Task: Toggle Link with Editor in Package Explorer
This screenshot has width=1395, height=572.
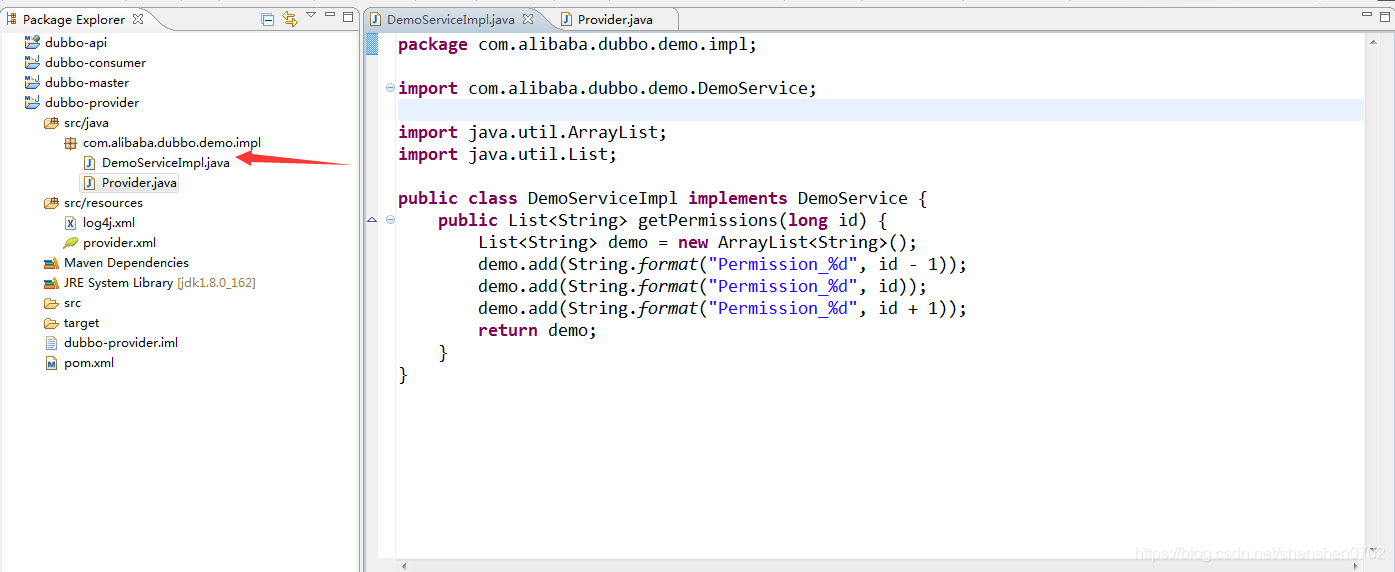Action: coord(290,18)
